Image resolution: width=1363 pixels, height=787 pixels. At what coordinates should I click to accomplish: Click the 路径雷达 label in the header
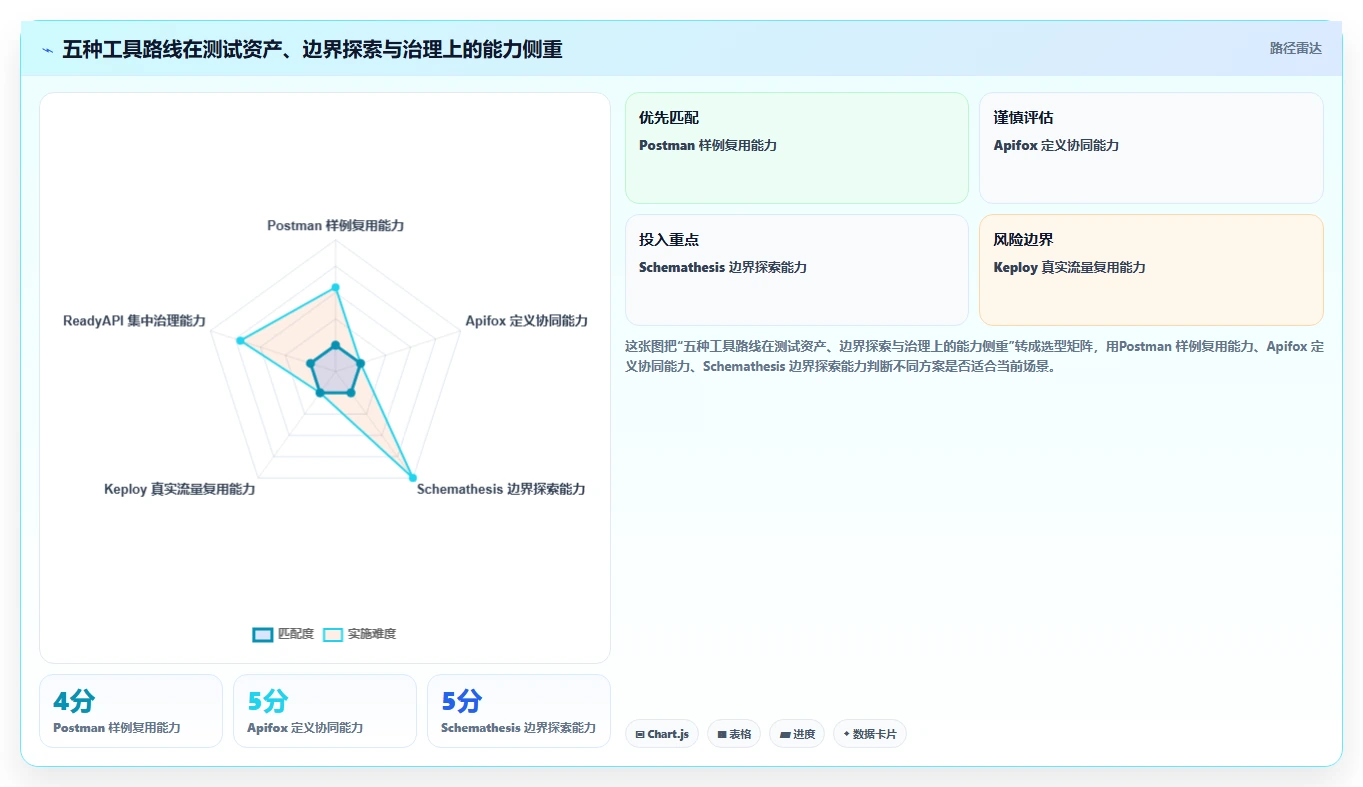coord(1296,48)
